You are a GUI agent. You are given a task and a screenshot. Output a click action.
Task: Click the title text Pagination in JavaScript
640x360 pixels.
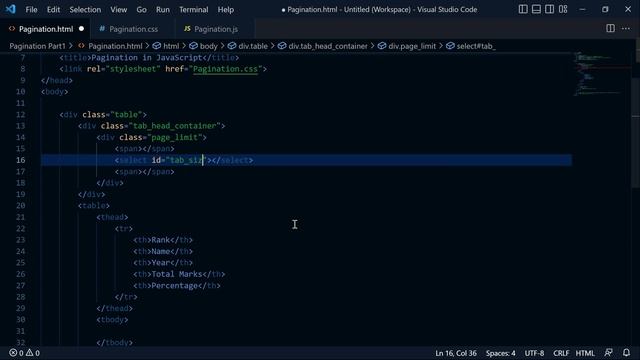147,58
